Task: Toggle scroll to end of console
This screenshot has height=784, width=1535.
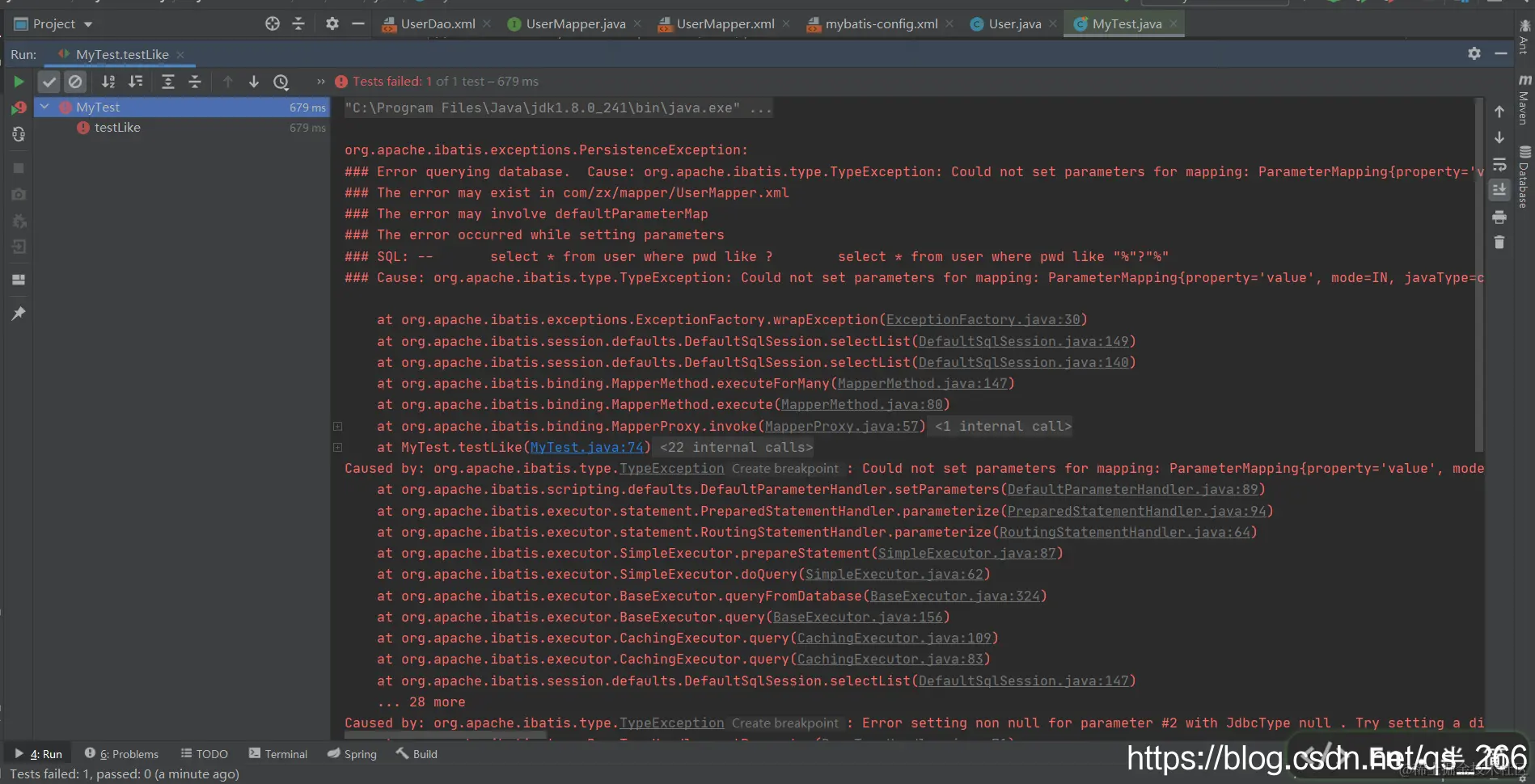Action: (1499, 190)
